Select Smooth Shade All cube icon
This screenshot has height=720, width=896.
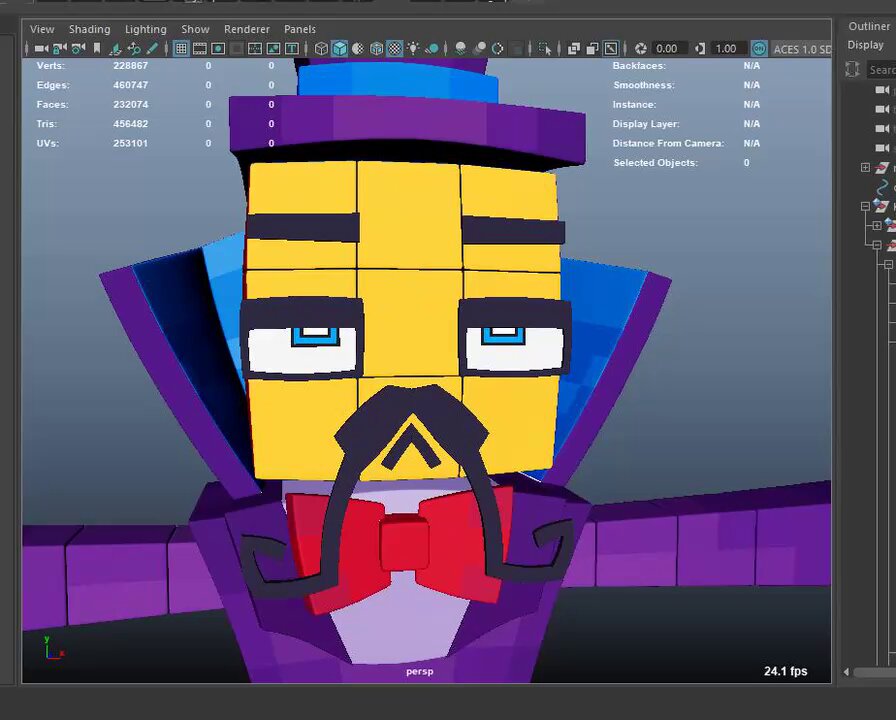point(340,49)
